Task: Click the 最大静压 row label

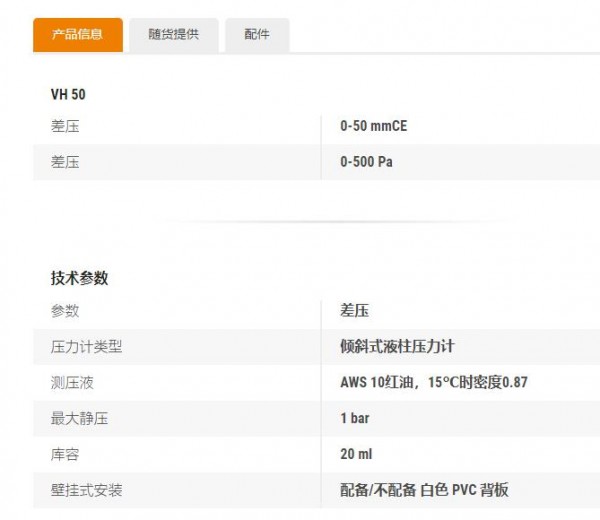Action: (x=79, y=418)
